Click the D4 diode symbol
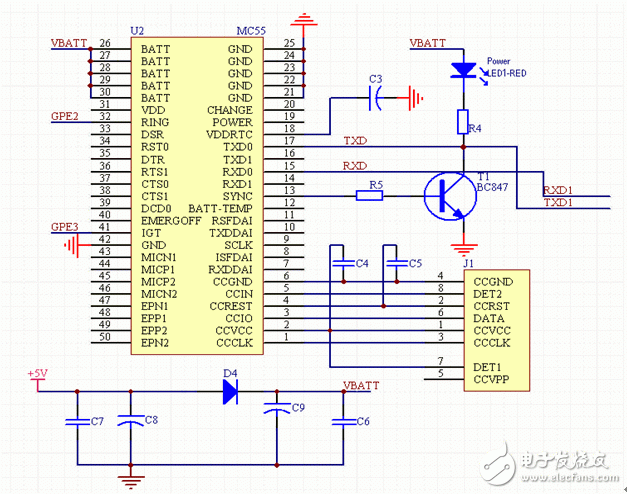Screen dimensions: 627x494 pos(230,390)
